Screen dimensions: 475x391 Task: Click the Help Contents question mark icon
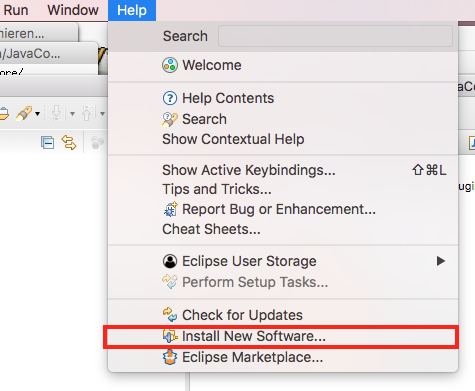tap(170, 98)
